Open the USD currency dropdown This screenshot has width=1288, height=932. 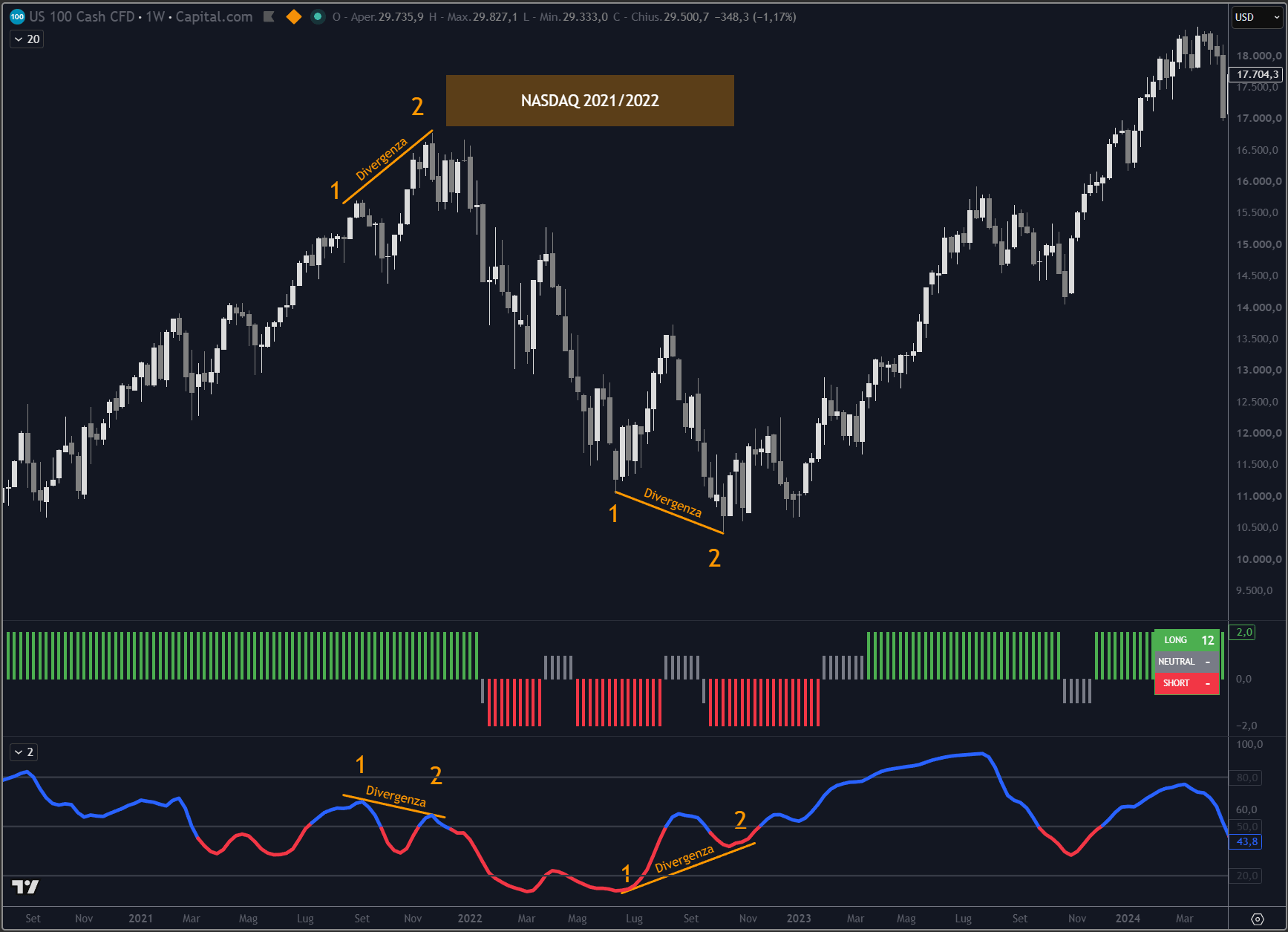(x=1258, y=17)
